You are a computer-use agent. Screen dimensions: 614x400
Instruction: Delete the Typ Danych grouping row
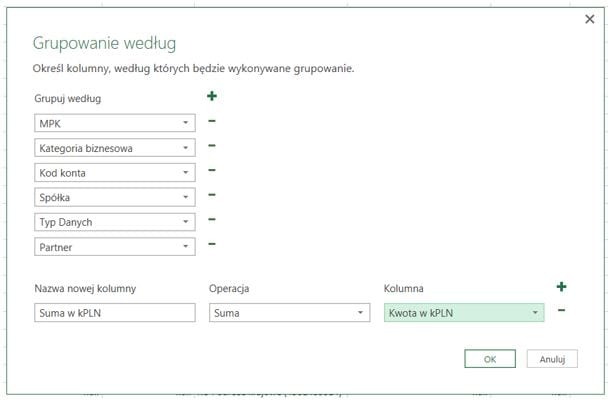pos(212,221)
